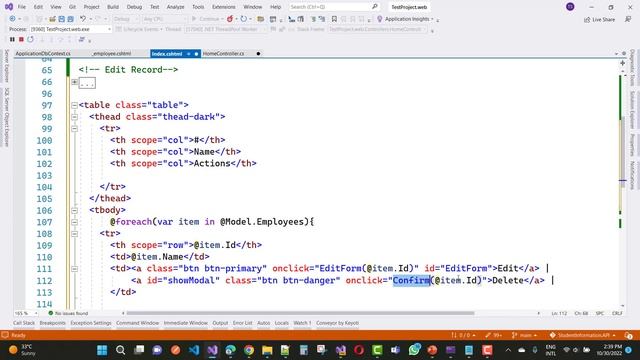Collapse the tbody element on line 106
The image size is (640, 360).
pyautogui.click(x=74, y=211)
